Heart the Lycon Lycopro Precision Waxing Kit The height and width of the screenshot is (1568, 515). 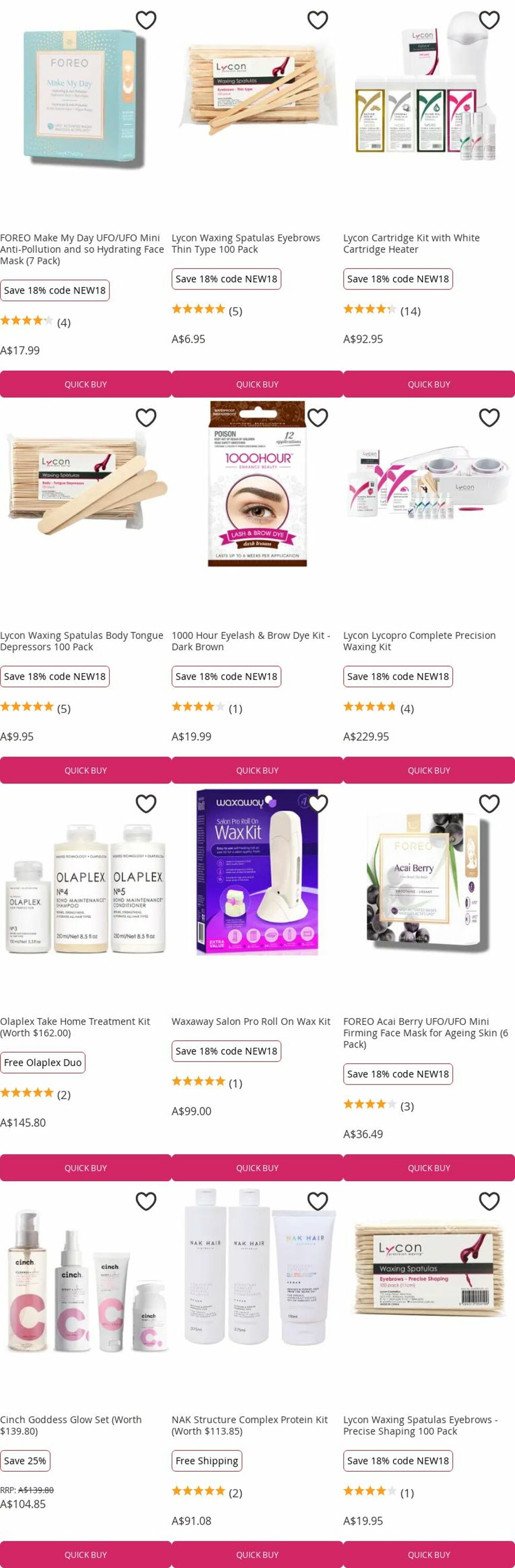tap(489, 418)
